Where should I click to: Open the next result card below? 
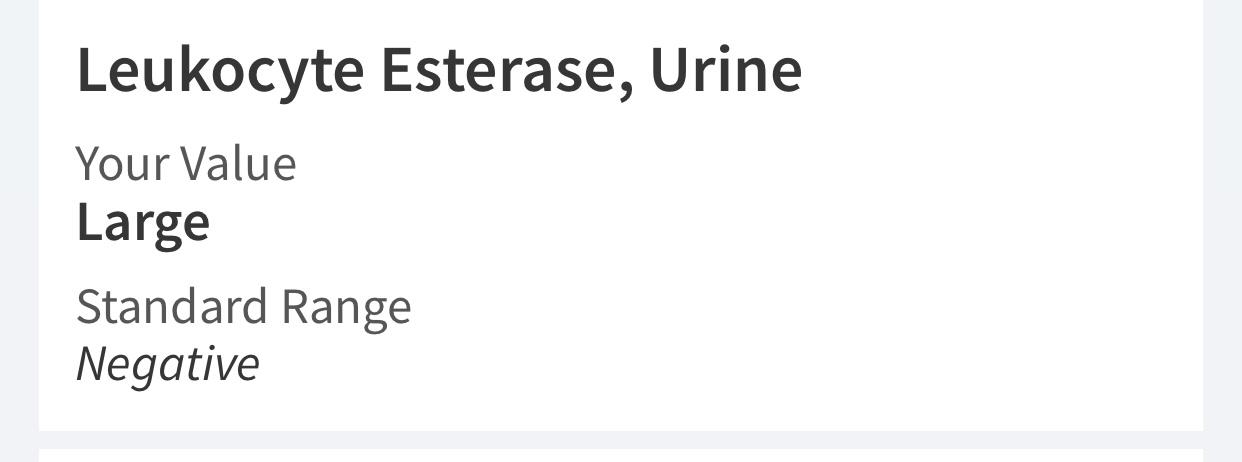point(620,456)
